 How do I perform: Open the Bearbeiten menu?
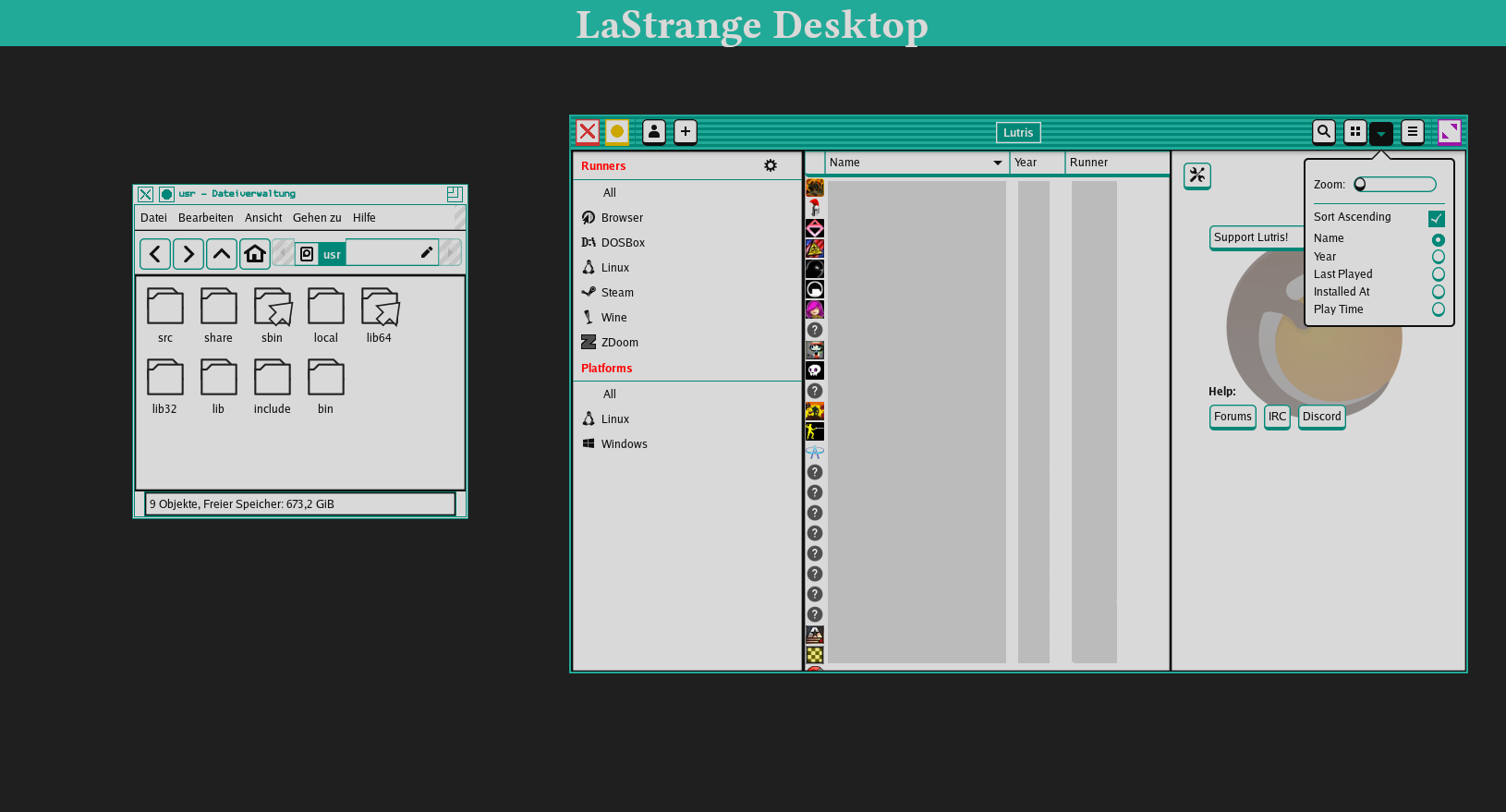coord(206,218)
